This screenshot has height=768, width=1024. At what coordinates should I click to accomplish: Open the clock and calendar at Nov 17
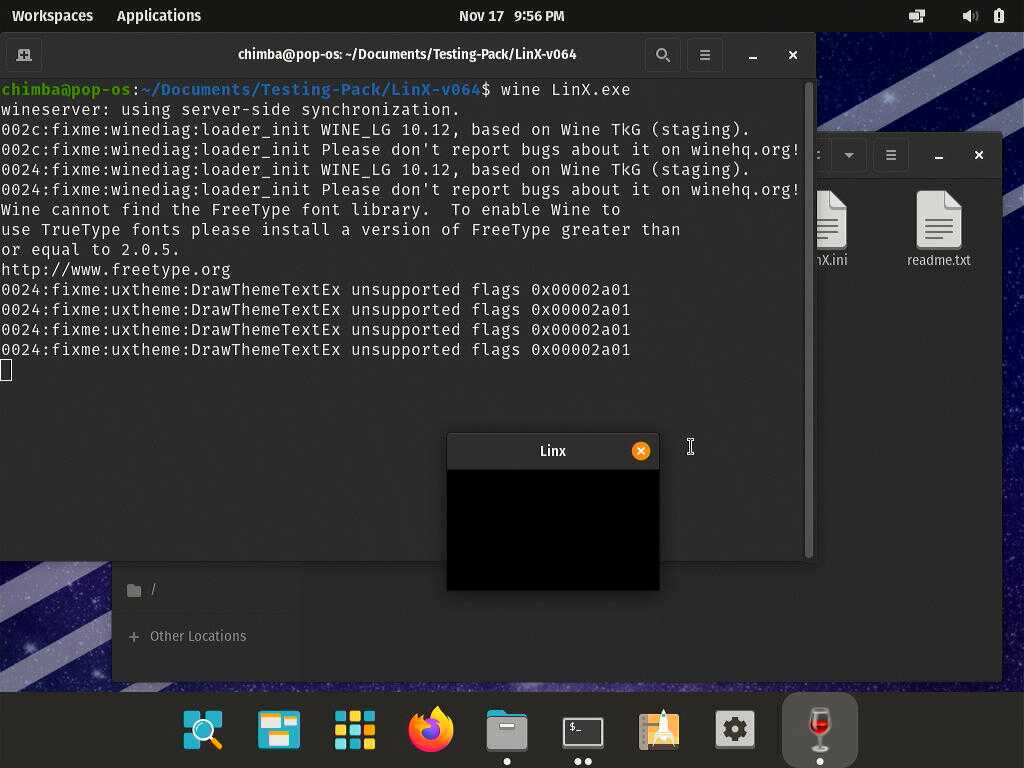[x=511, y=16]
